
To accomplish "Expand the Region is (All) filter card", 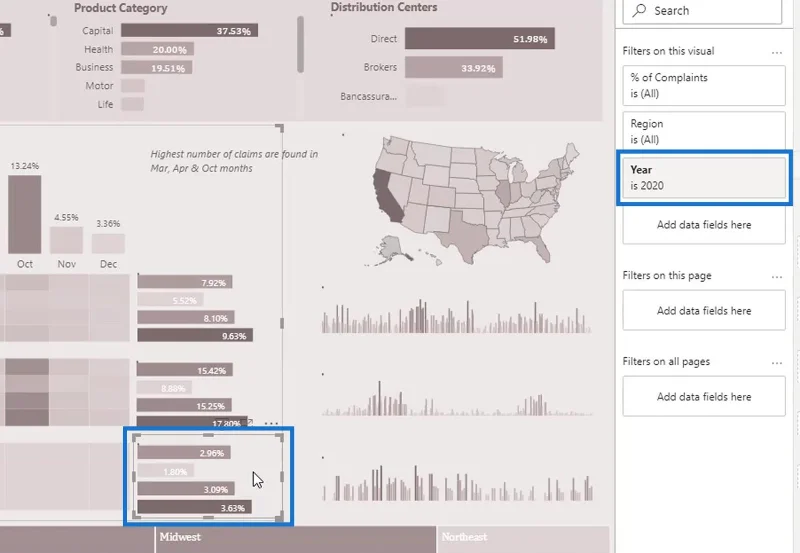I will pyautogui.click(x=704, y=131).
